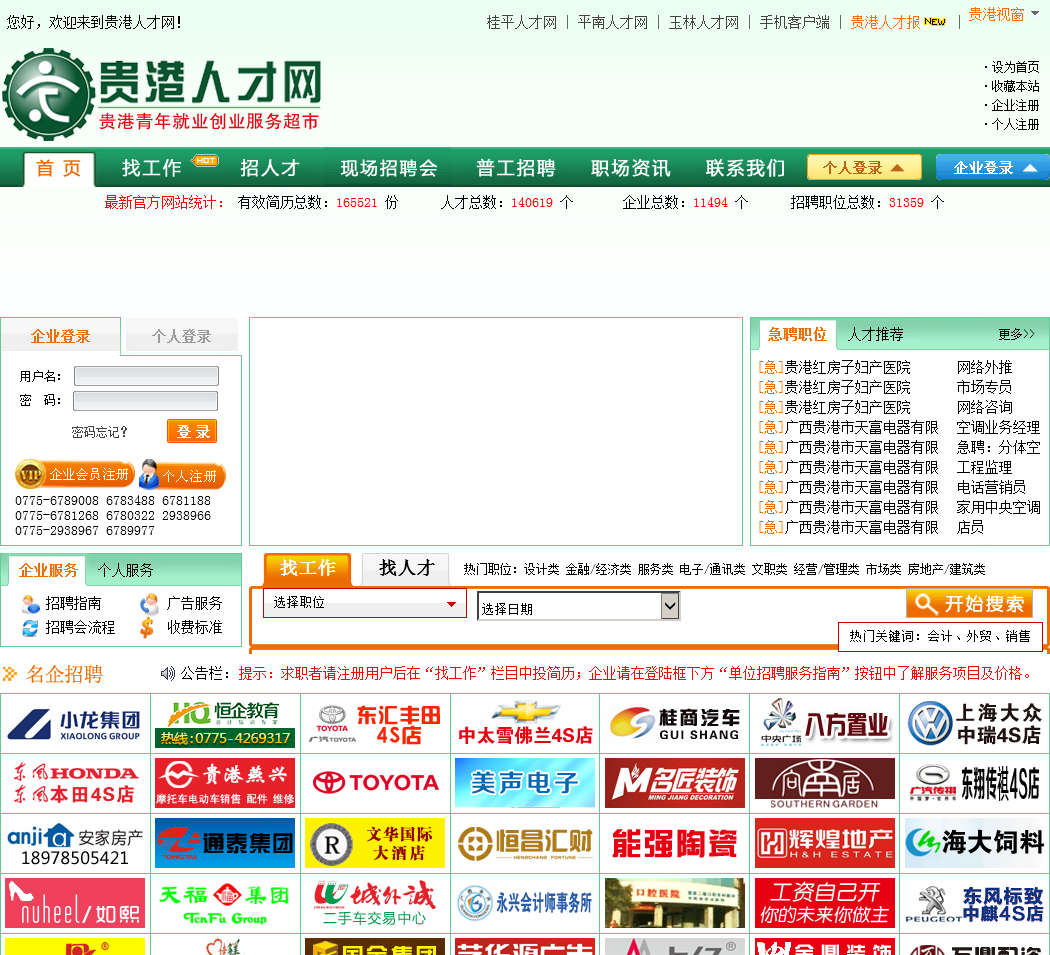This screenshot has width=1050, height=955.
Task: Open the 恒企教育 banner
Action: [225, 724]
